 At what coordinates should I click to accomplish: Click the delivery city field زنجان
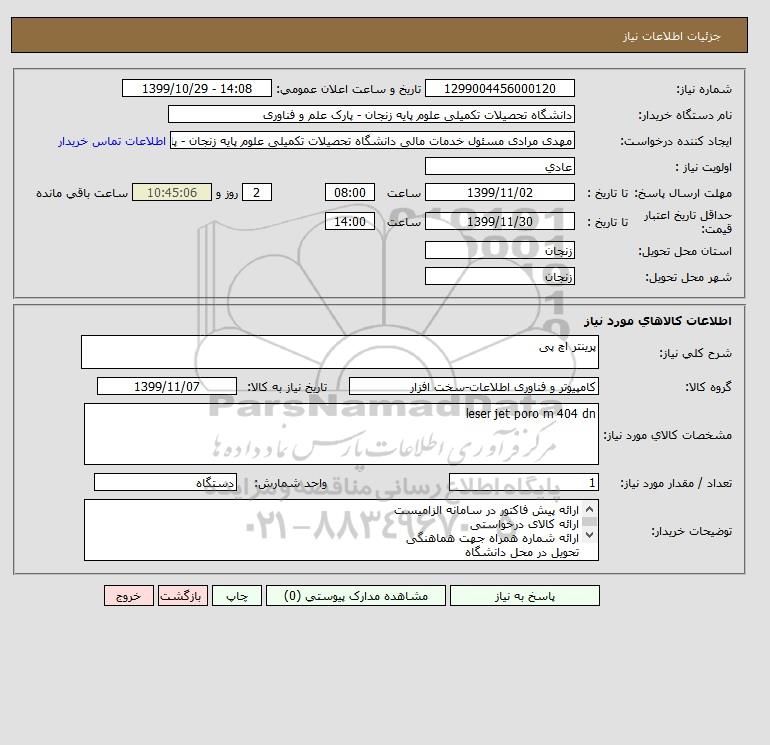pos(499,276)
